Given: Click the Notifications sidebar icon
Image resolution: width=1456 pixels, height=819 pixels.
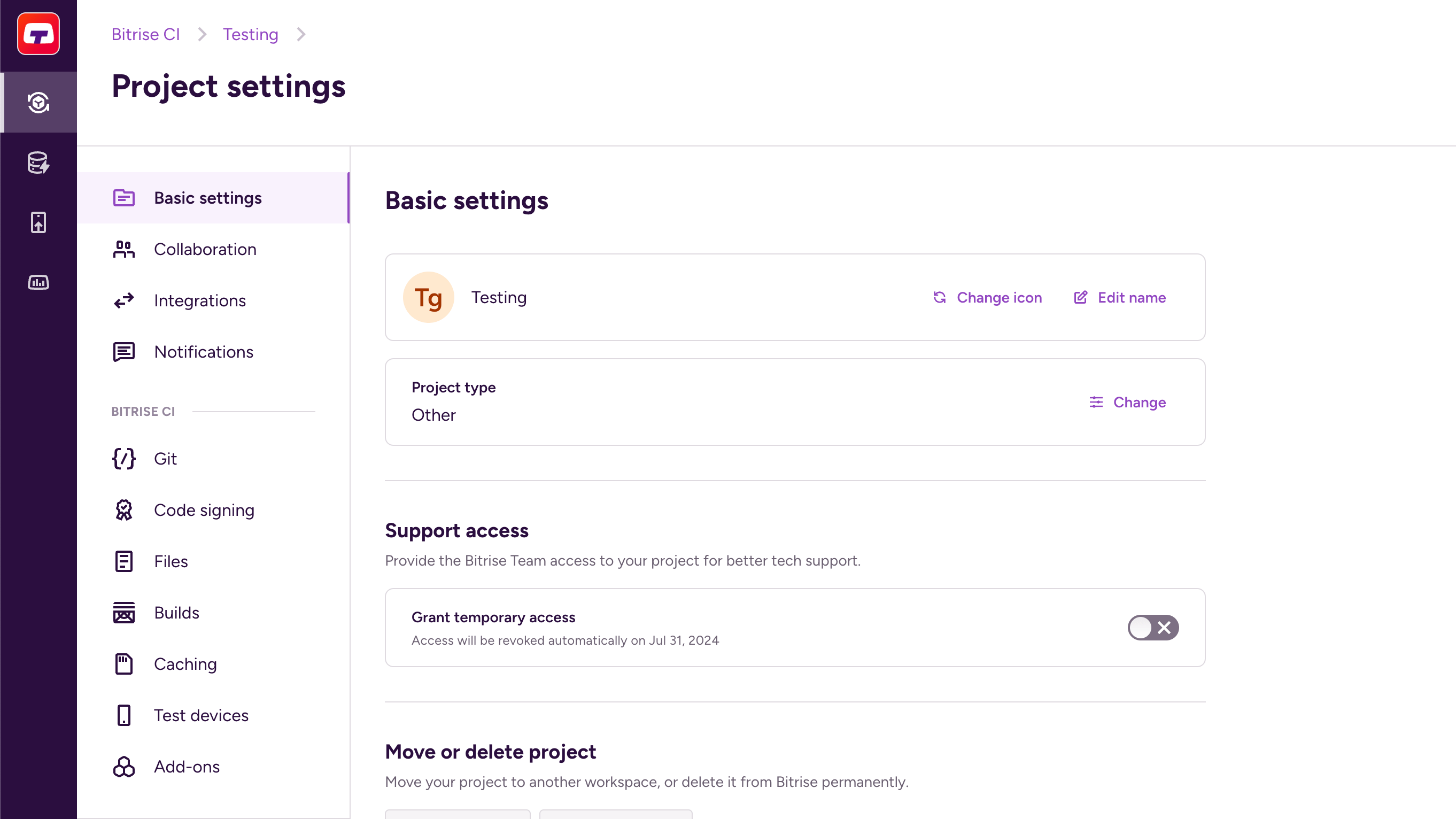Looking at the screenshot, I should [x=123, y=351].
